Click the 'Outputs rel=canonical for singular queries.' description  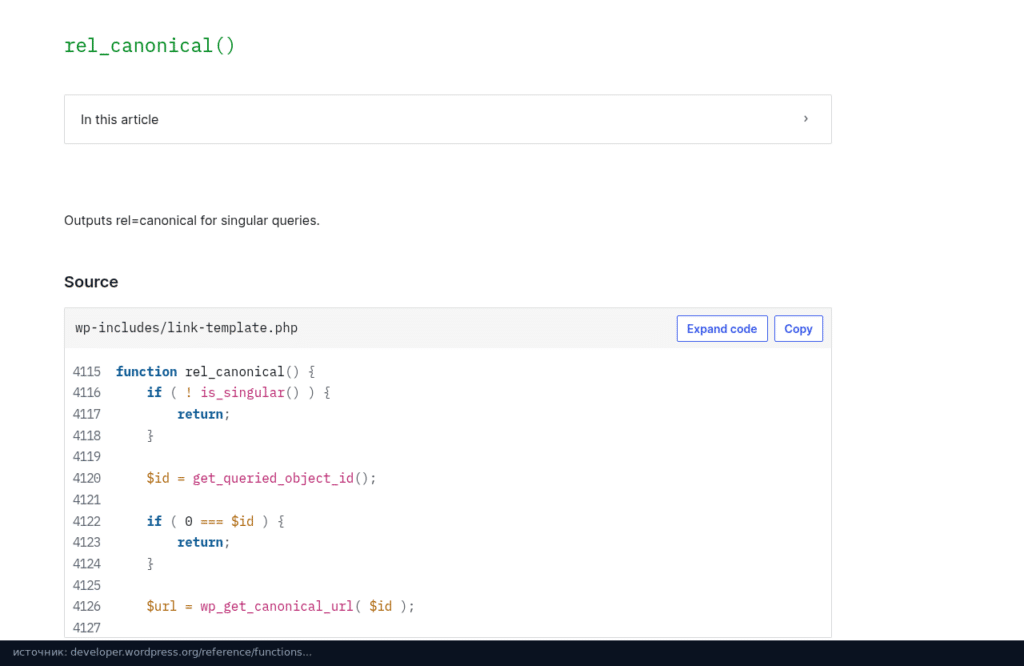click(x=192, y=221)
